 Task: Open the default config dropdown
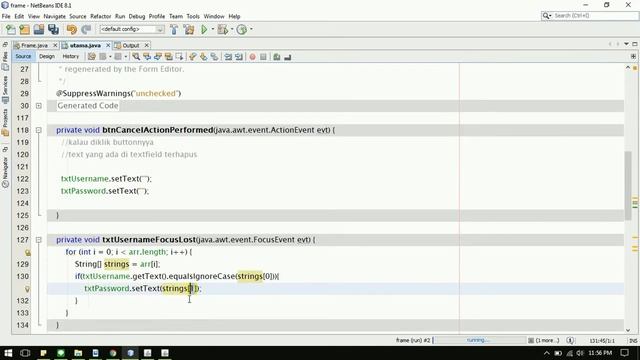tap(132, 29)
